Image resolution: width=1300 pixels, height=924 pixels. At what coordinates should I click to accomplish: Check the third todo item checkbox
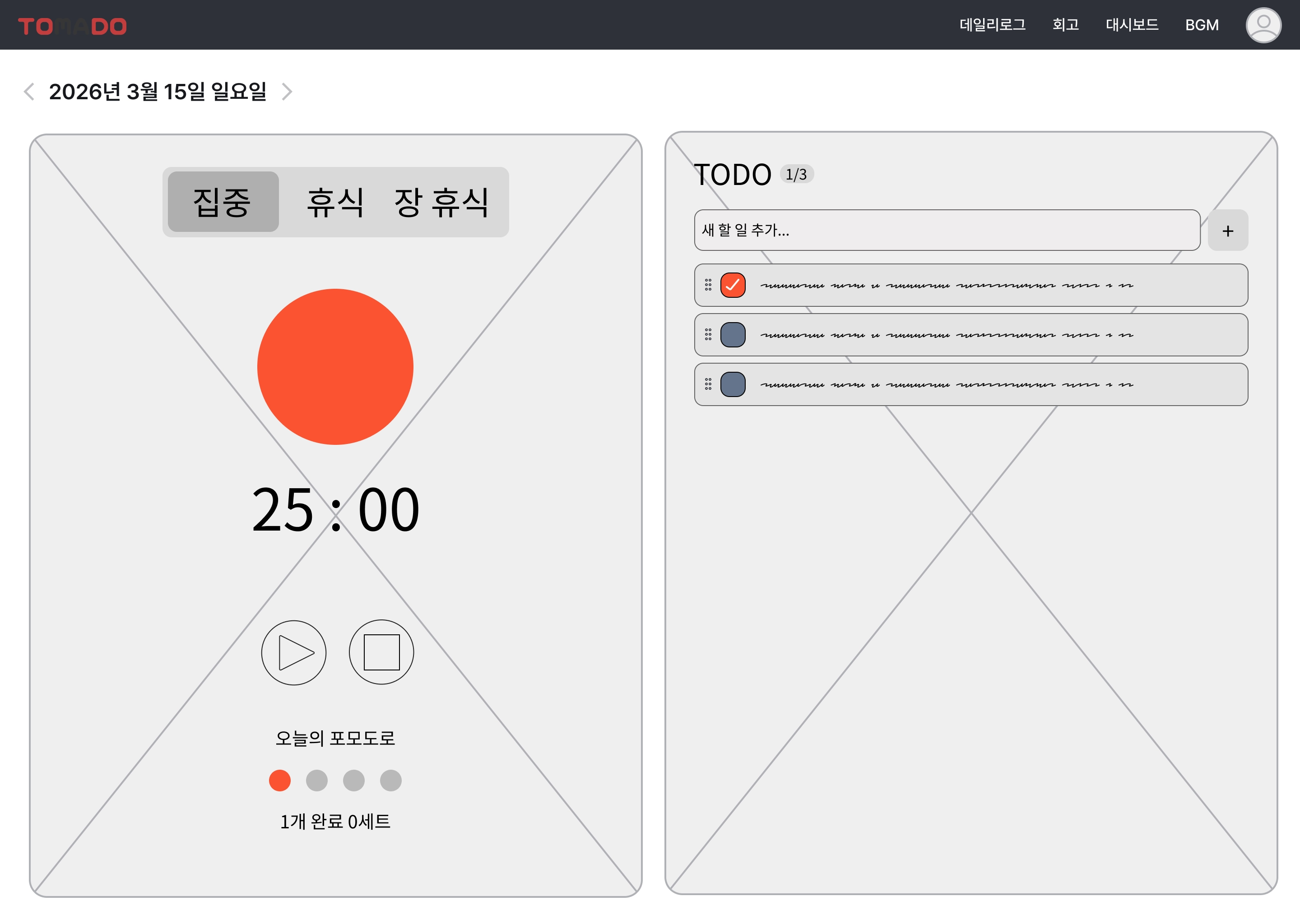pos(733,384)
